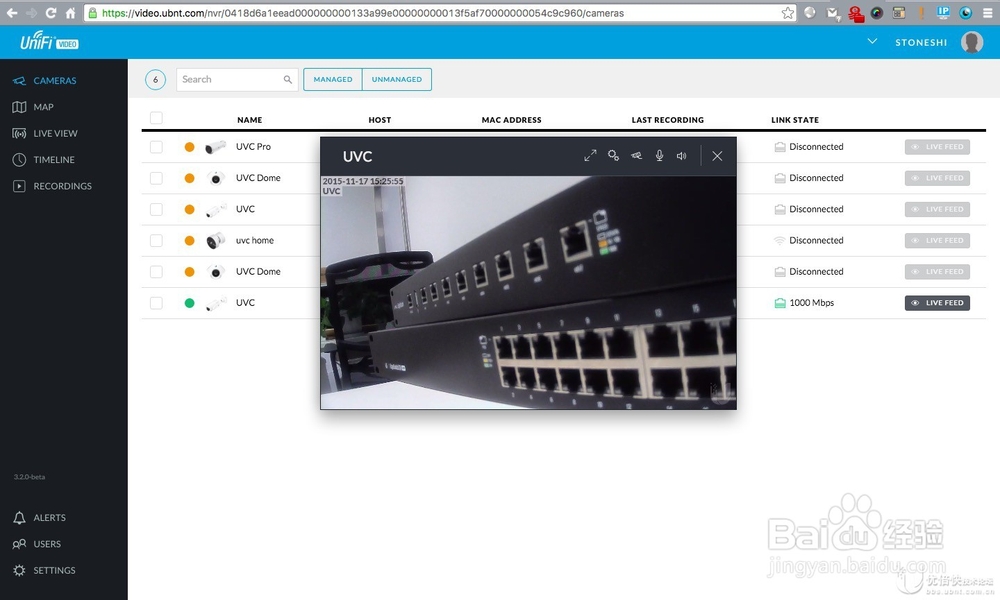Click the green status dot of connected UVC
The image size is (1000, 600).
pos(189,303)
